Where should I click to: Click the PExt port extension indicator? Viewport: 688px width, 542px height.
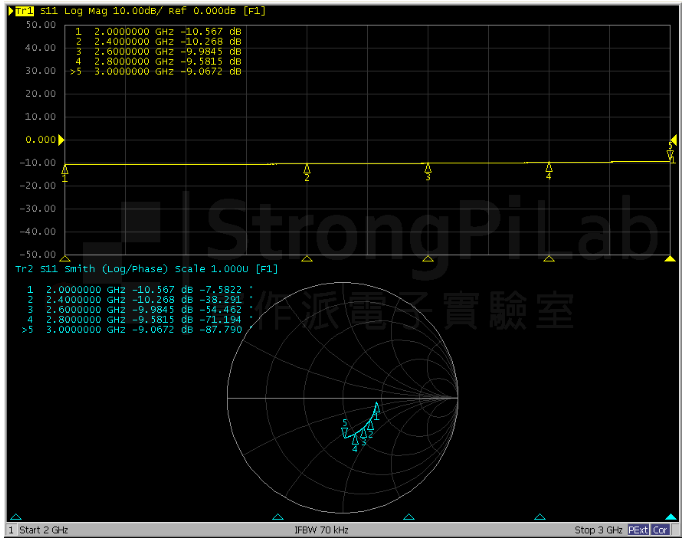[x=638, y=530]
